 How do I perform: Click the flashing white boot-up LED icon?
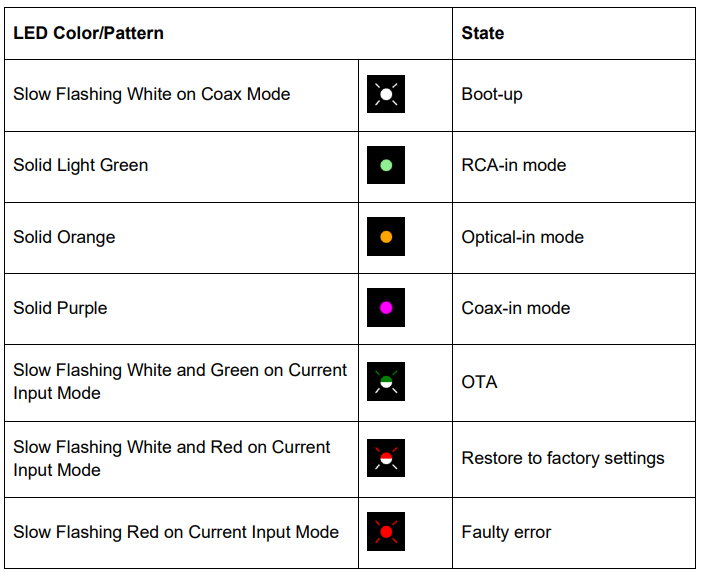[x=386, y=94]
